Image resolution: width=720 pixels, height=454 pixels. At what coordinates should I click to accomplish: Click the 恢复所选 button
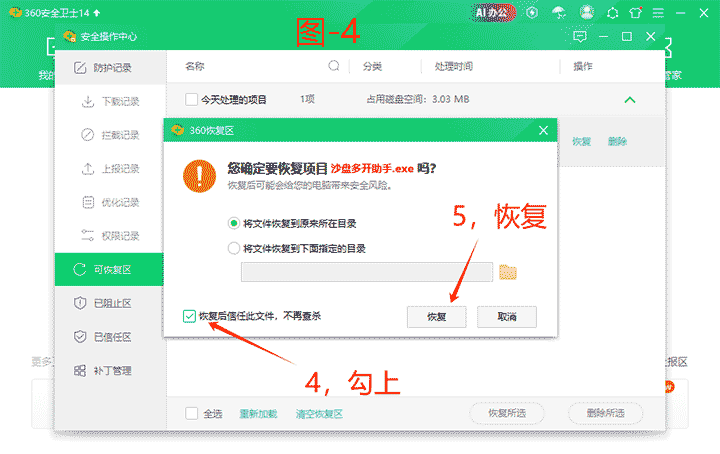coord(507,413)
